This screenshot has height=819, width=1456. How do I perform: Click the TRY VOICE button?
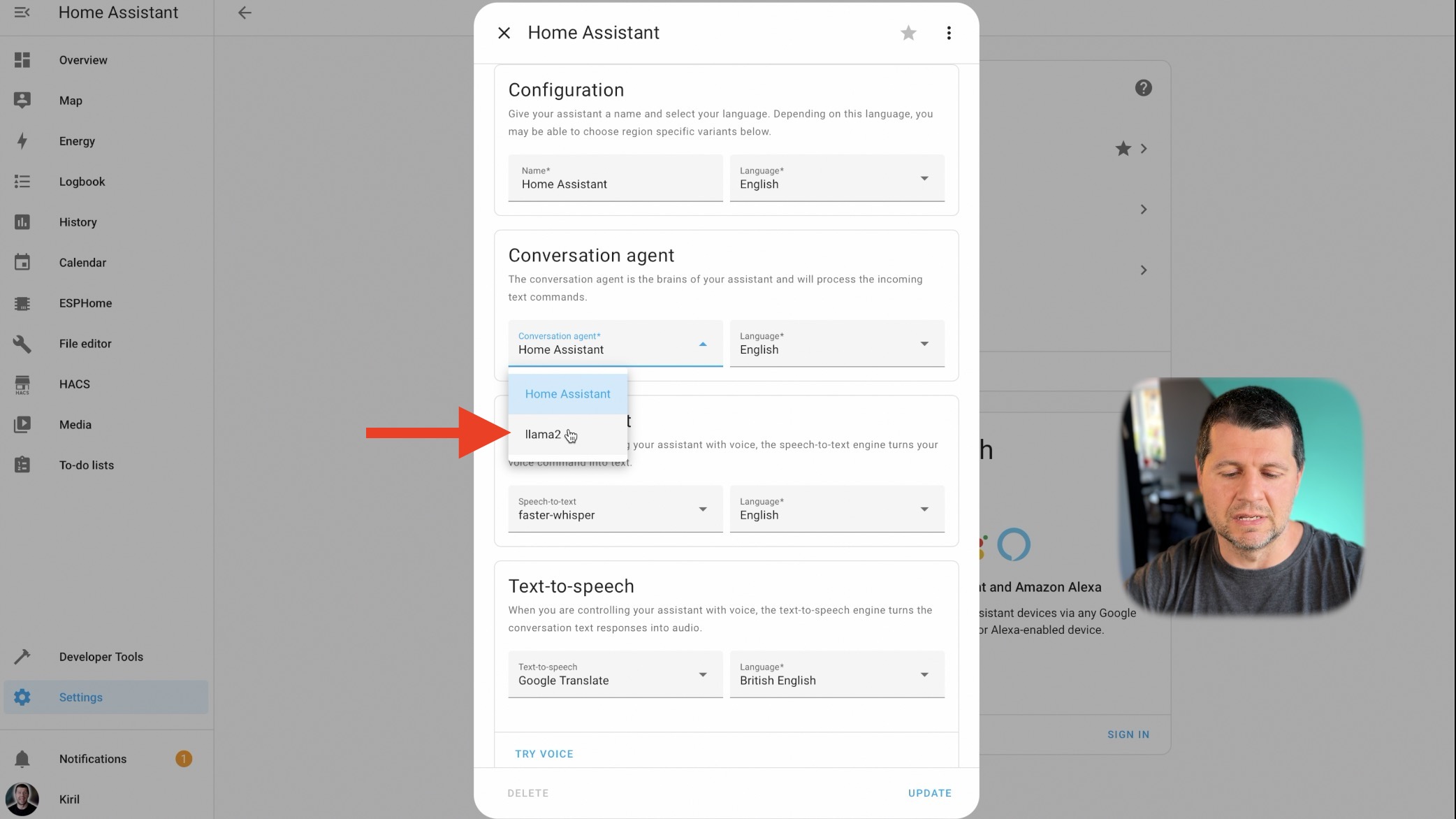click(x=544, y=753)
